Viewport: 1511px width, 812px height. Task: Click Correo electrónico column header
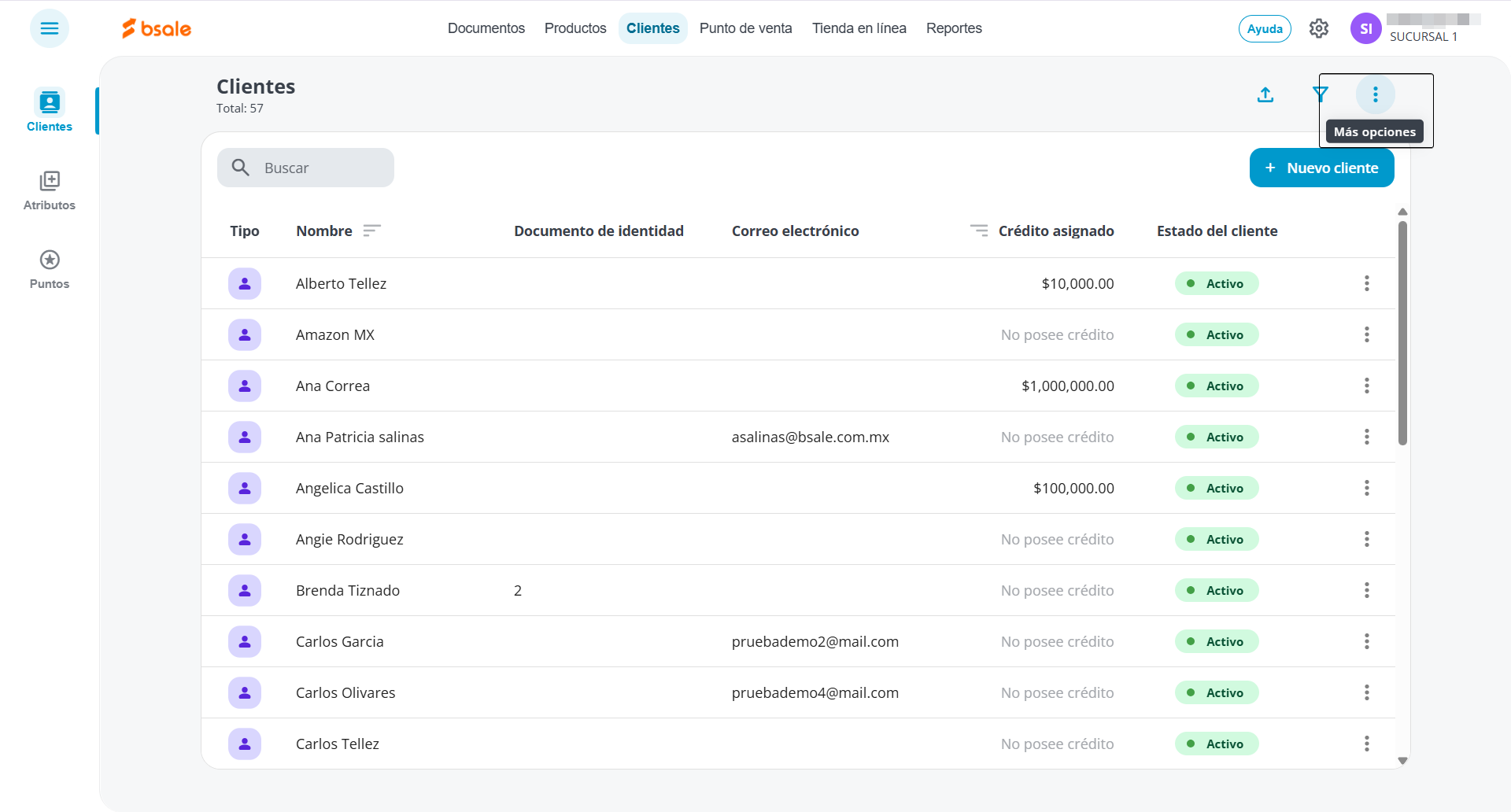pyautogui.click(x=796, y=231)
